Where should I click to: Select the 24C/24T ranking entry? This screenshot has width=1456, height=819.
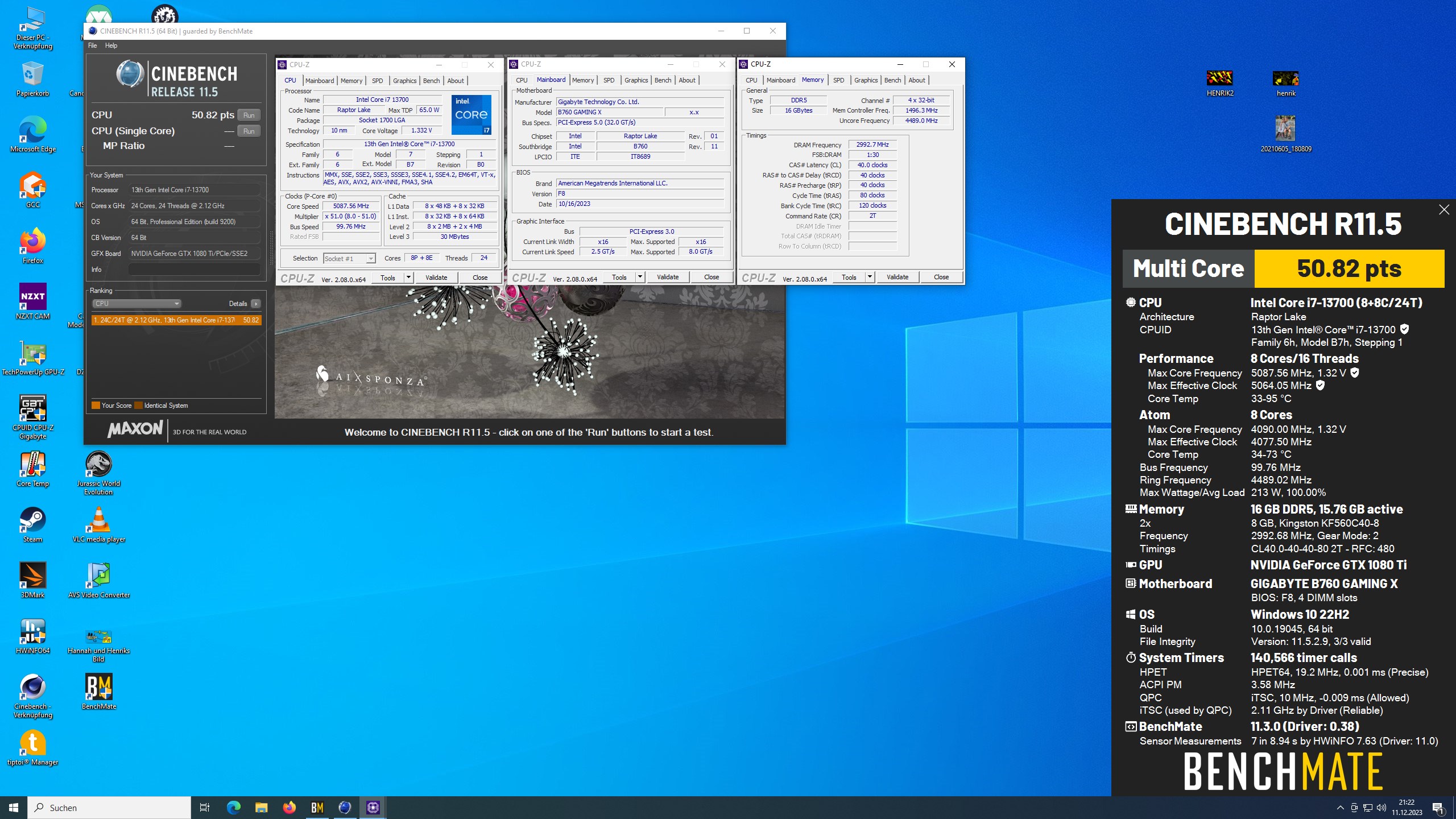176,320
